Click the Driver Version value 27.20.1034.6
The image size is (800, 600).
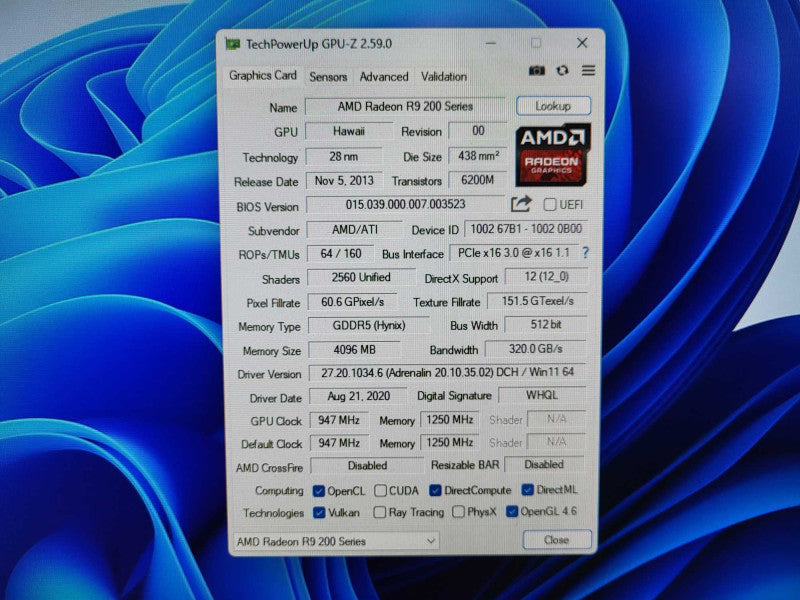click(447, 373)
